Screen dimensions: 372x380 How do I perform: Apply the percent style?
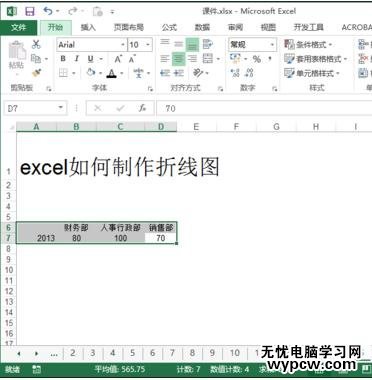[257, 59]
